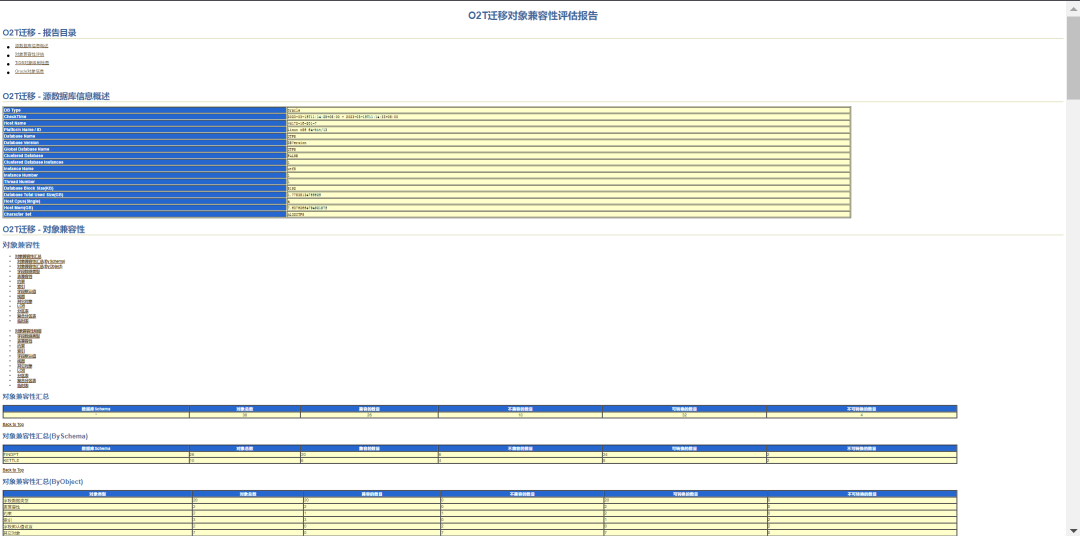
Task: Click 不可转换的数量 header in the BySchema table
Action: pyautogui.click(x=862, y=448)
